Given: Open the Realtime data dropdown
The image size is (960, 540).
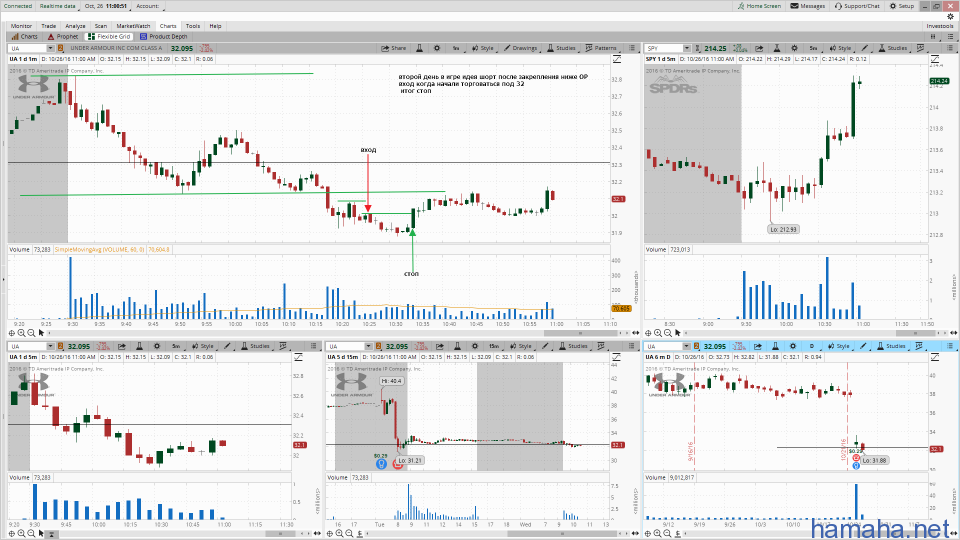Looking at the screenshot, I should pyautogui.click(x=58, y=6).
